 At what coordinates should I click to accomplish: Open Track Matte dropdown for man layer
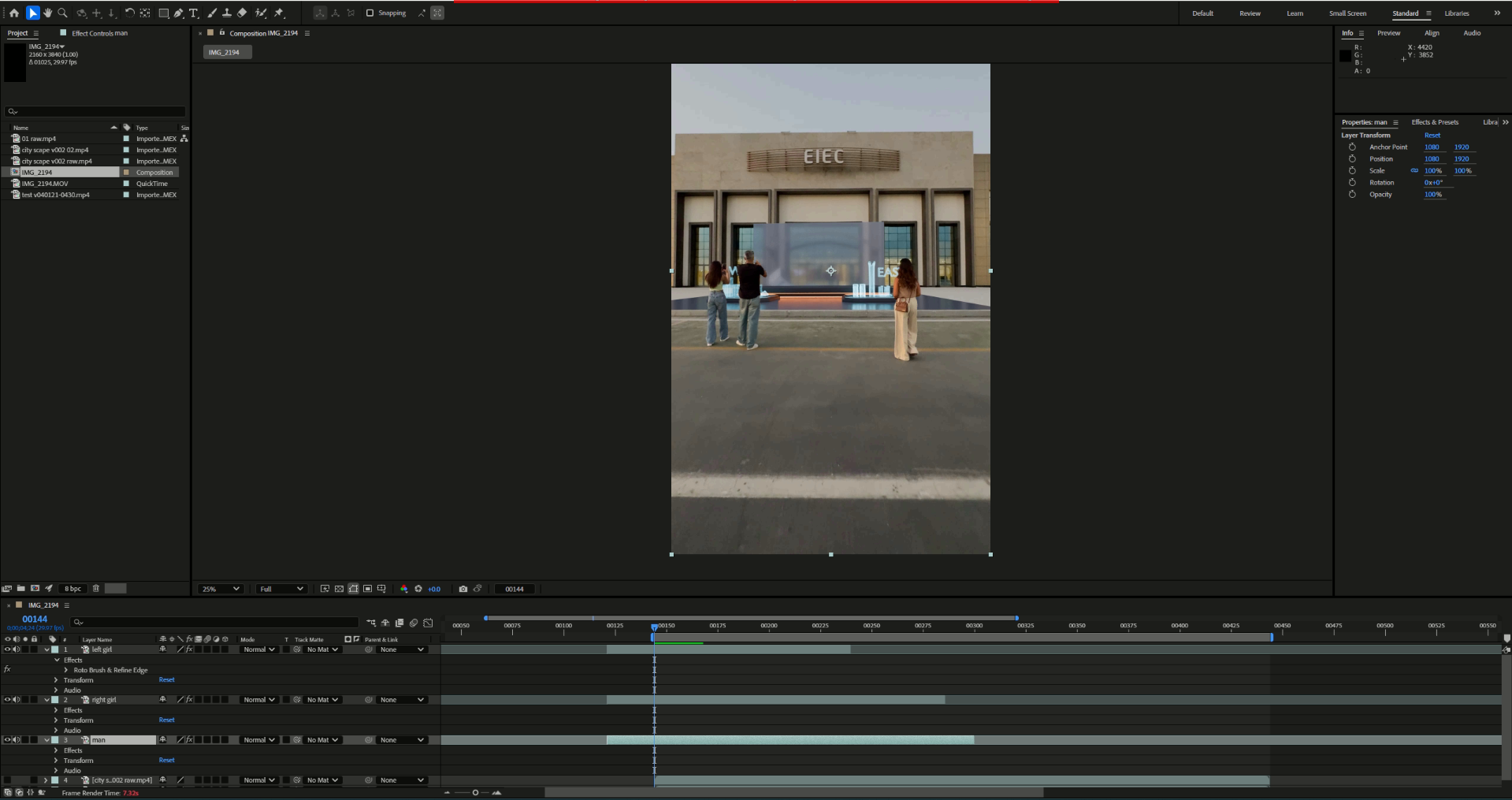[x=322, y=740]
